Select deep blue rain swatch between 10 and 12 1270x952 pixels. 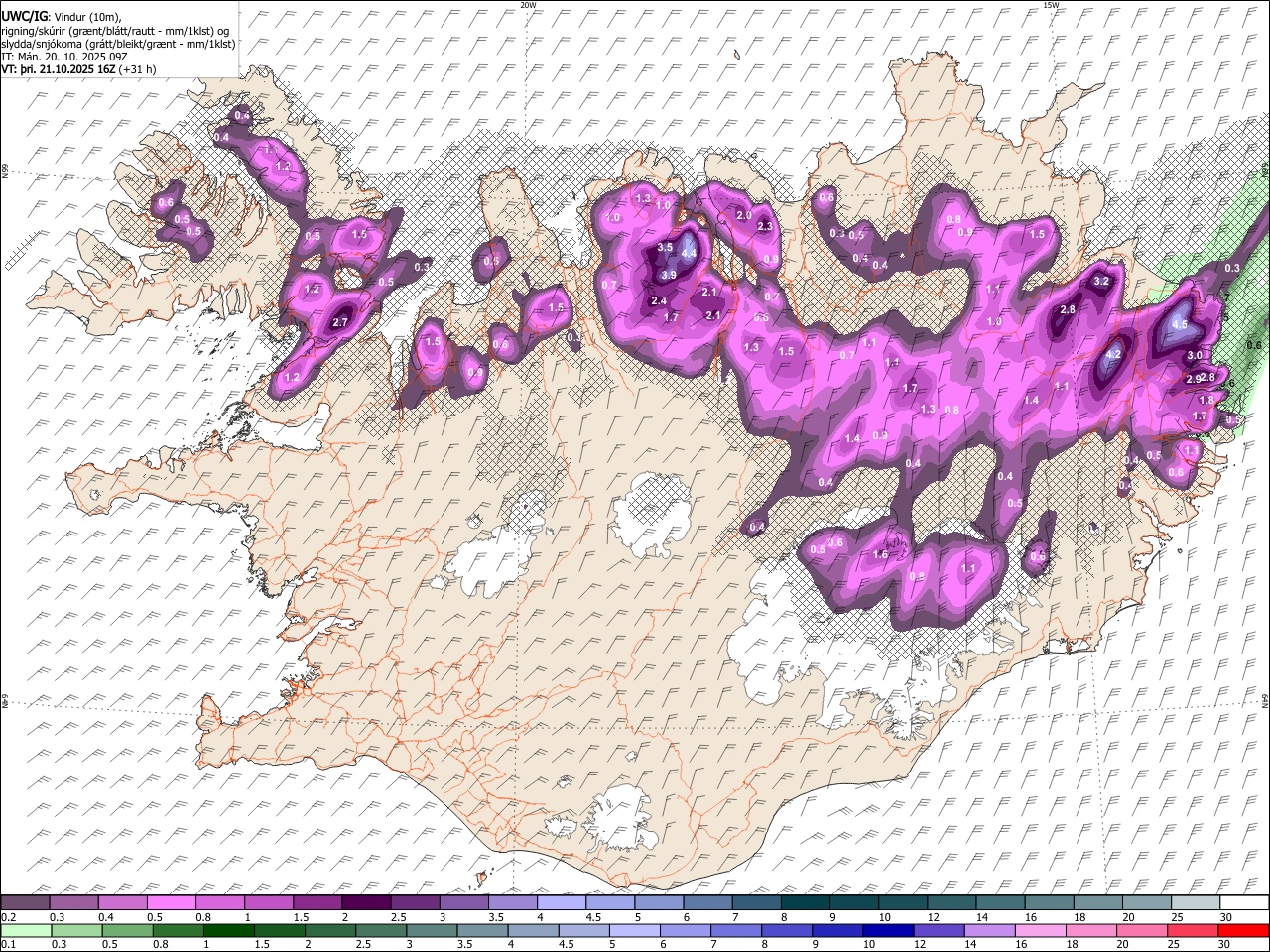888,930
